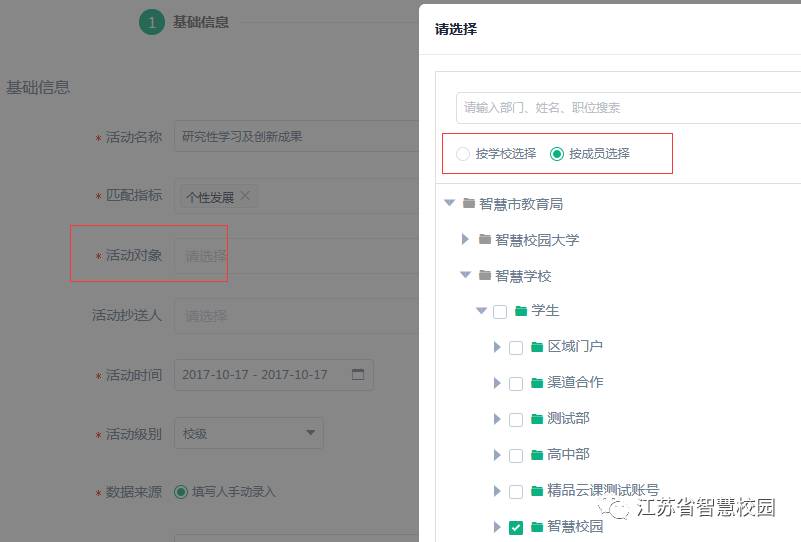Expand the 智慧校园大学 tree node
The height and width of the screenshot is (542, 801).
tap(465, 239)
